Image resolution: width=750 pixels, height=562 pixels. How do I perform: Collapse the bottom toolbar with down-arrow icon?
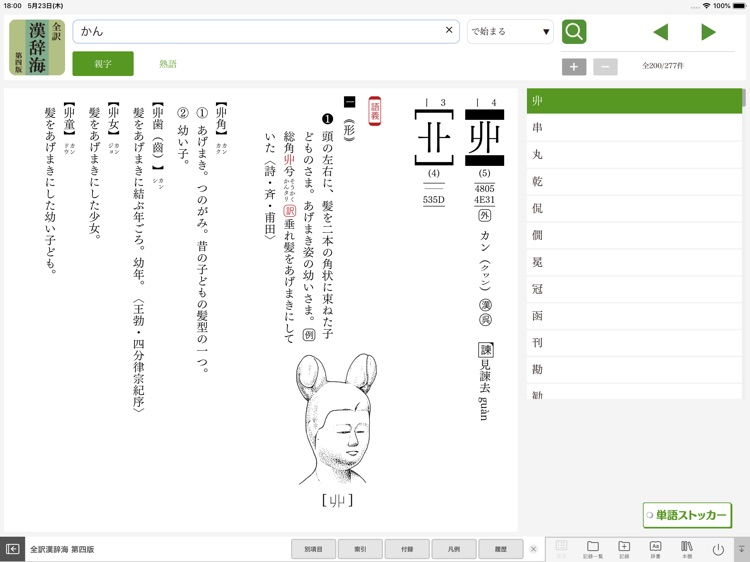tap(741, 549)
